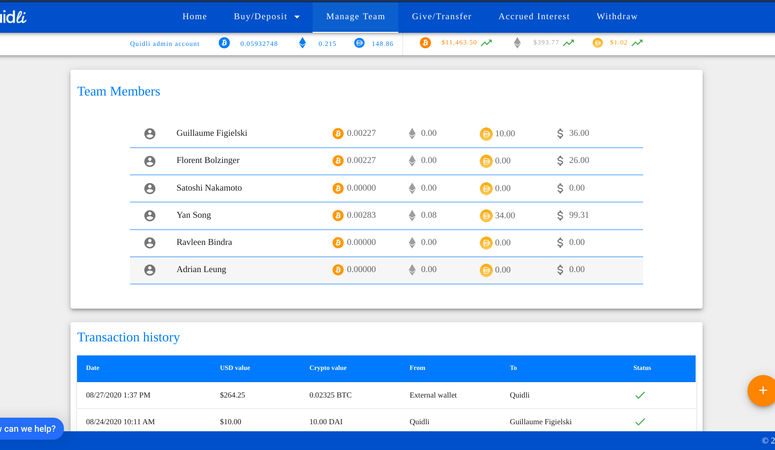Click the DAI price icon near $1.02
The width and height of the screenshot is (775, 450).
598,43
